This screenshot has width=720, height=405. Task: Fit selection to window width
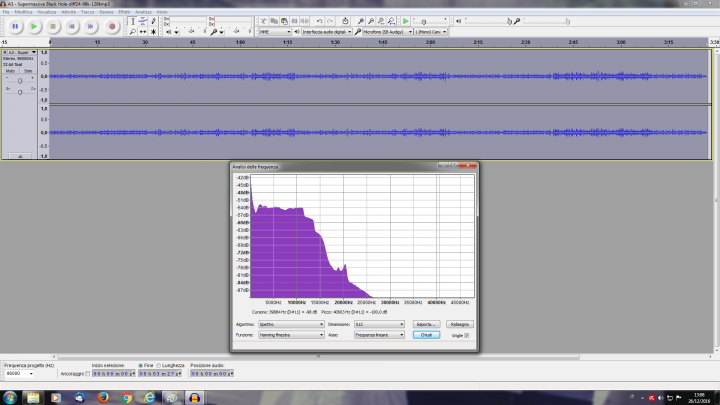(x=381, y=21)
